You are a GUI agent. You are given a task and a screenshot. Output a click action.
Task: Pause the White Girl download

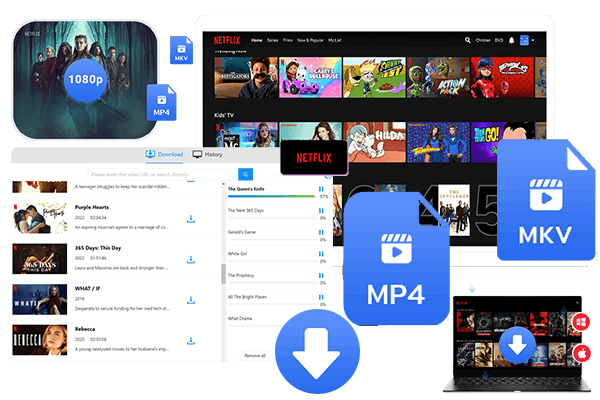coord(321,254)
